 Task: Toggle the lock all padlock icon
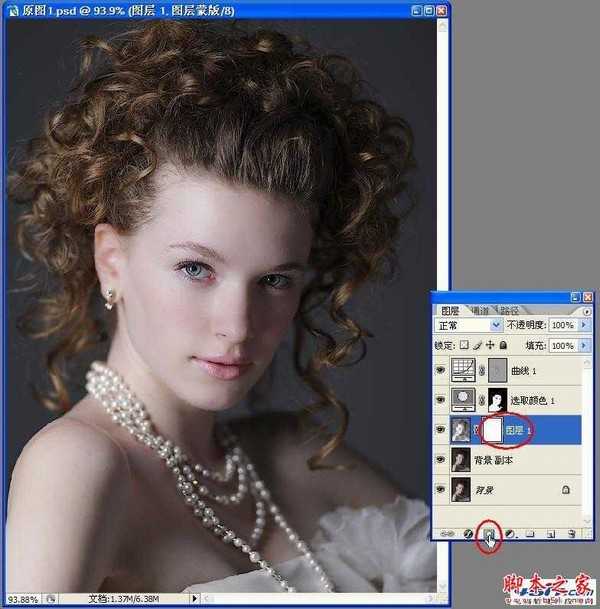coord(503,345)
